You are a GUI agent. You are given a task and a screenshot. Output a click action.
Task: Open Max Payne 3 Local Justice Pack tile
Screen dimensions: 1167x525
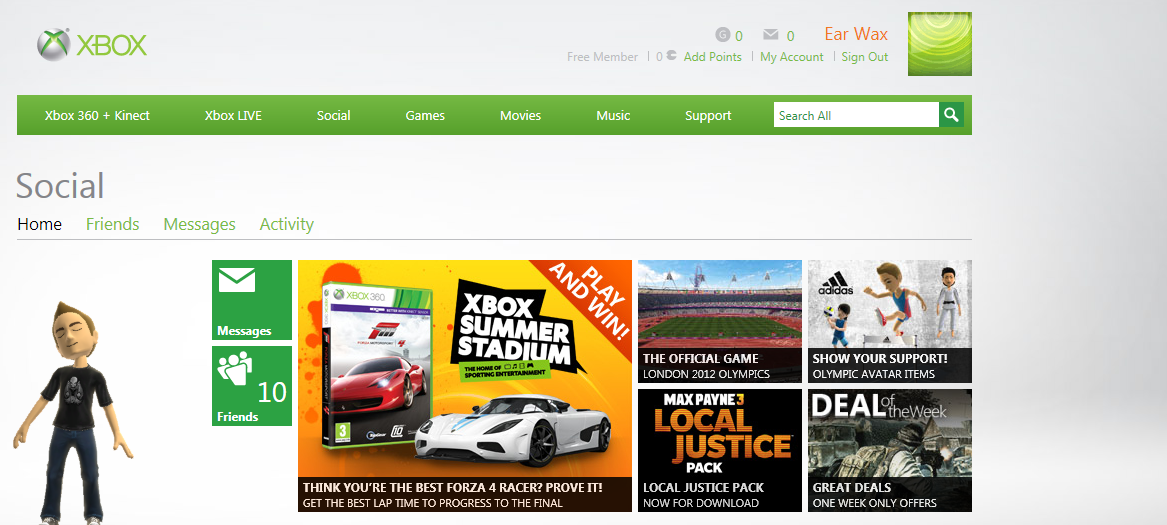click(x=720, y=450)
